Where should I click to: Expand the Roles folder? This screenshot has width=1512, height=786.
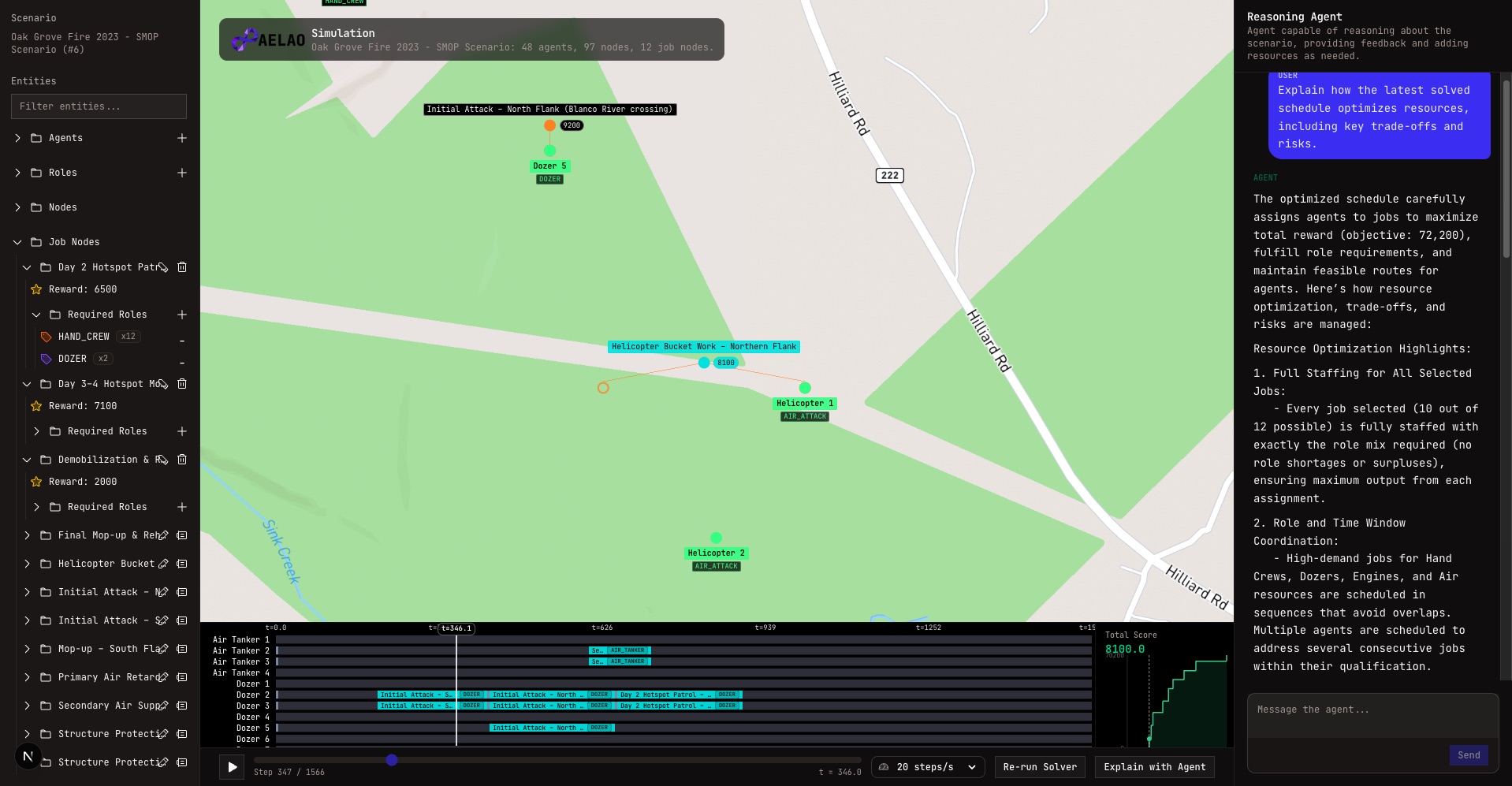[17, 173]
